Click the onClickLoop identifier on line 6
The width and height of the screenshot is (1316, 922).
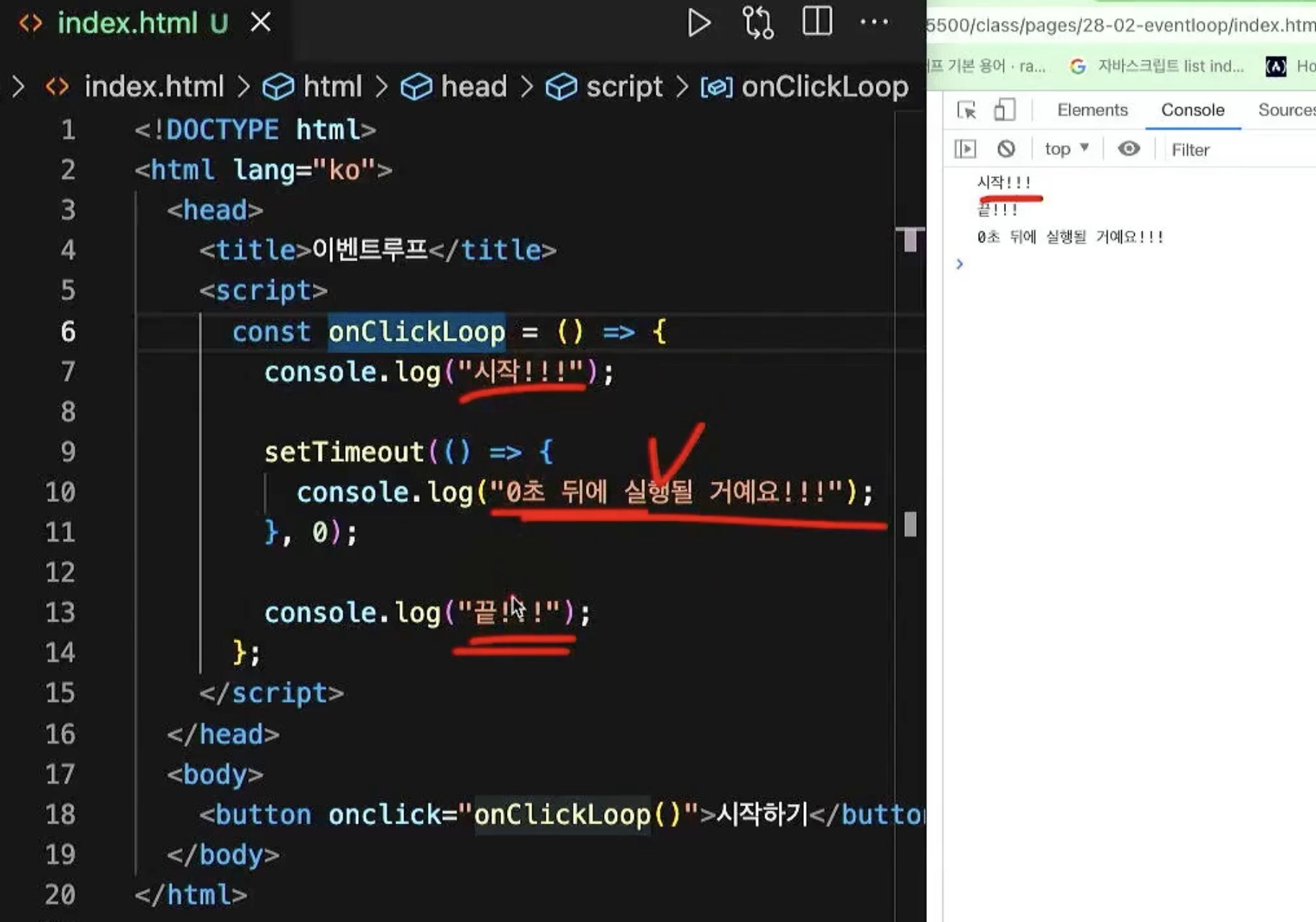click(416, 332)
